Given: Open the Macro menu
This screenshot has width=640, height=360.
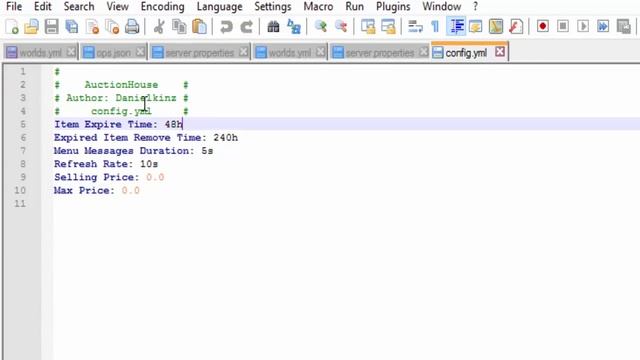Looking at the screenshot, I should [x=318, y=7].
